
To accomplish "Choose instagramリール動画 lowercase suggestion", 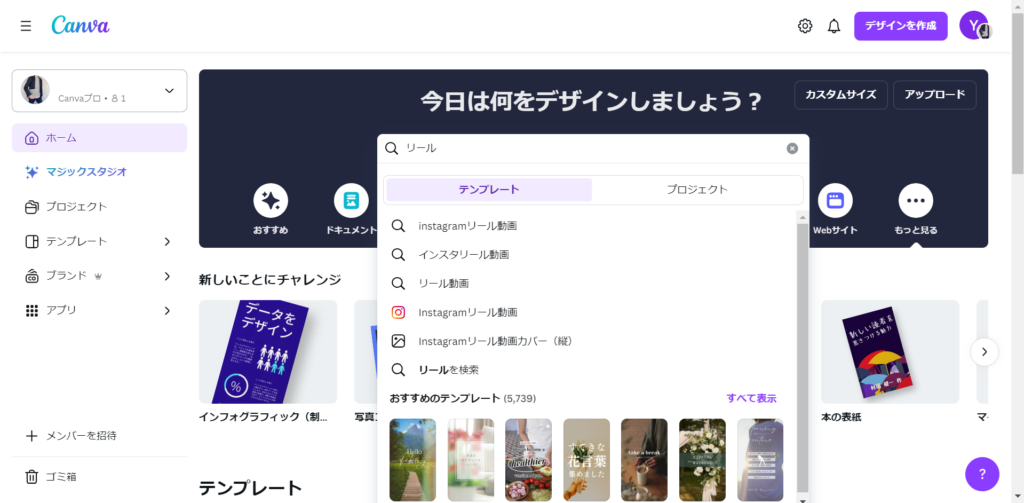I will coord(586,226).
